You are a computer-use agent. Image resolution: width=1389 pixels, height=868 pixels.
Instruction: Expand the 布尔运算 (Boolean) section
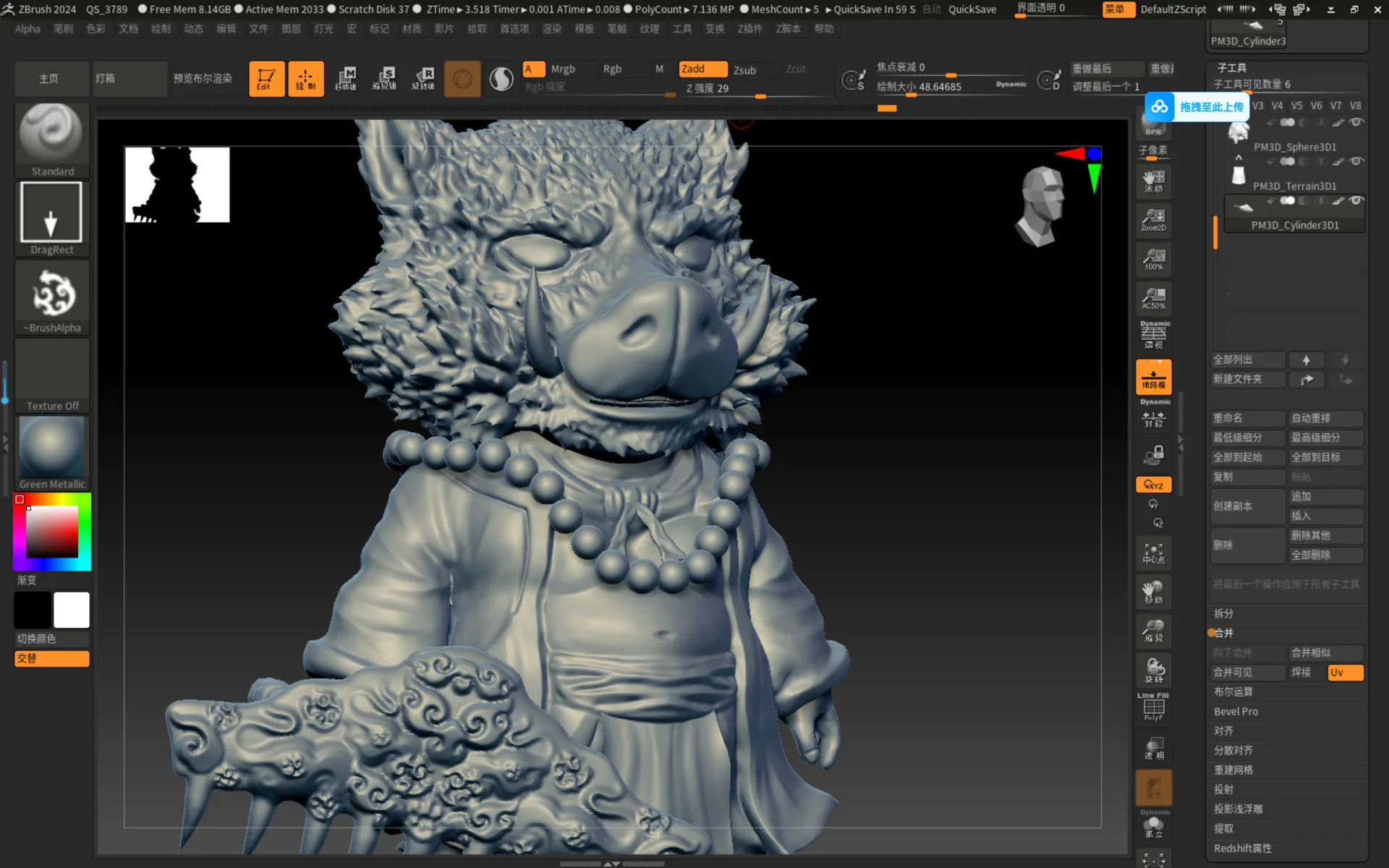point(1233,692)
